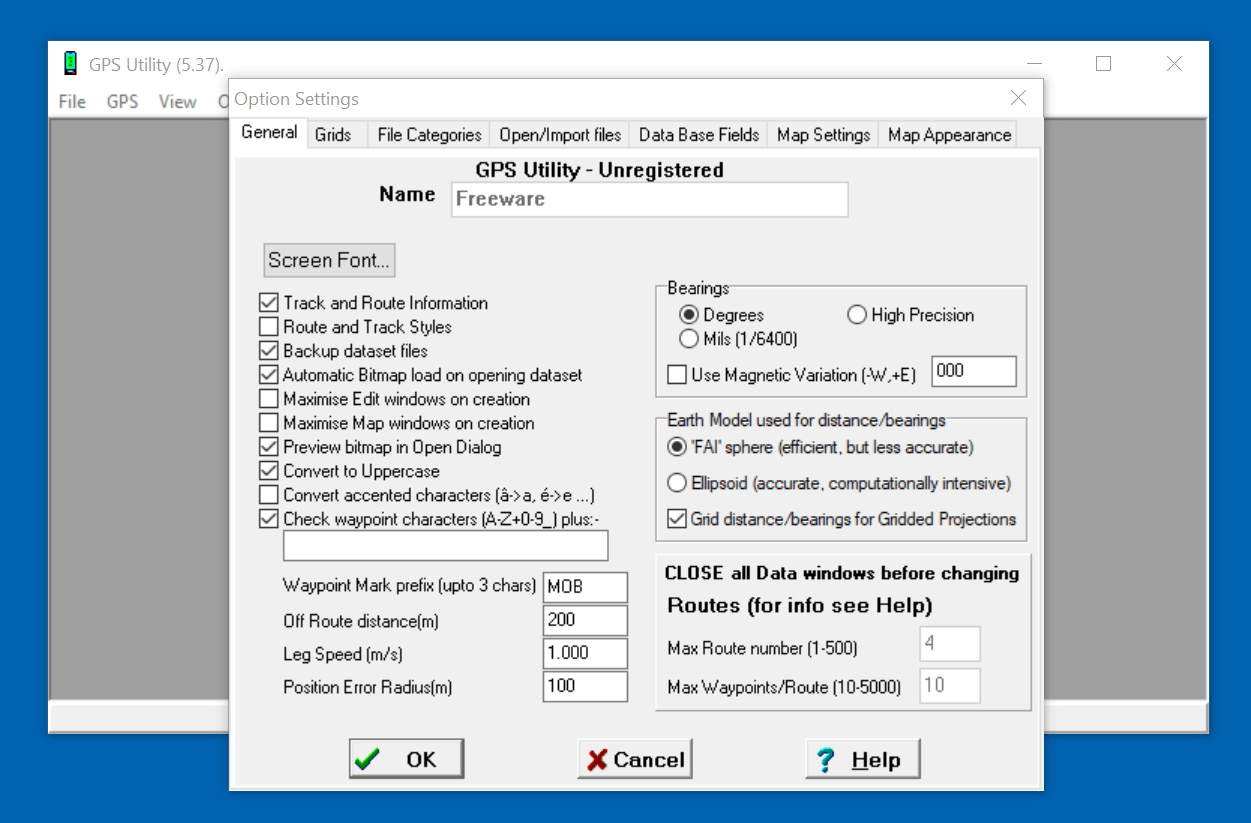Click the extra waypoint characters text box
Image resolution: width=1251 pixels, height=823 pixels.
coord(445,545)
